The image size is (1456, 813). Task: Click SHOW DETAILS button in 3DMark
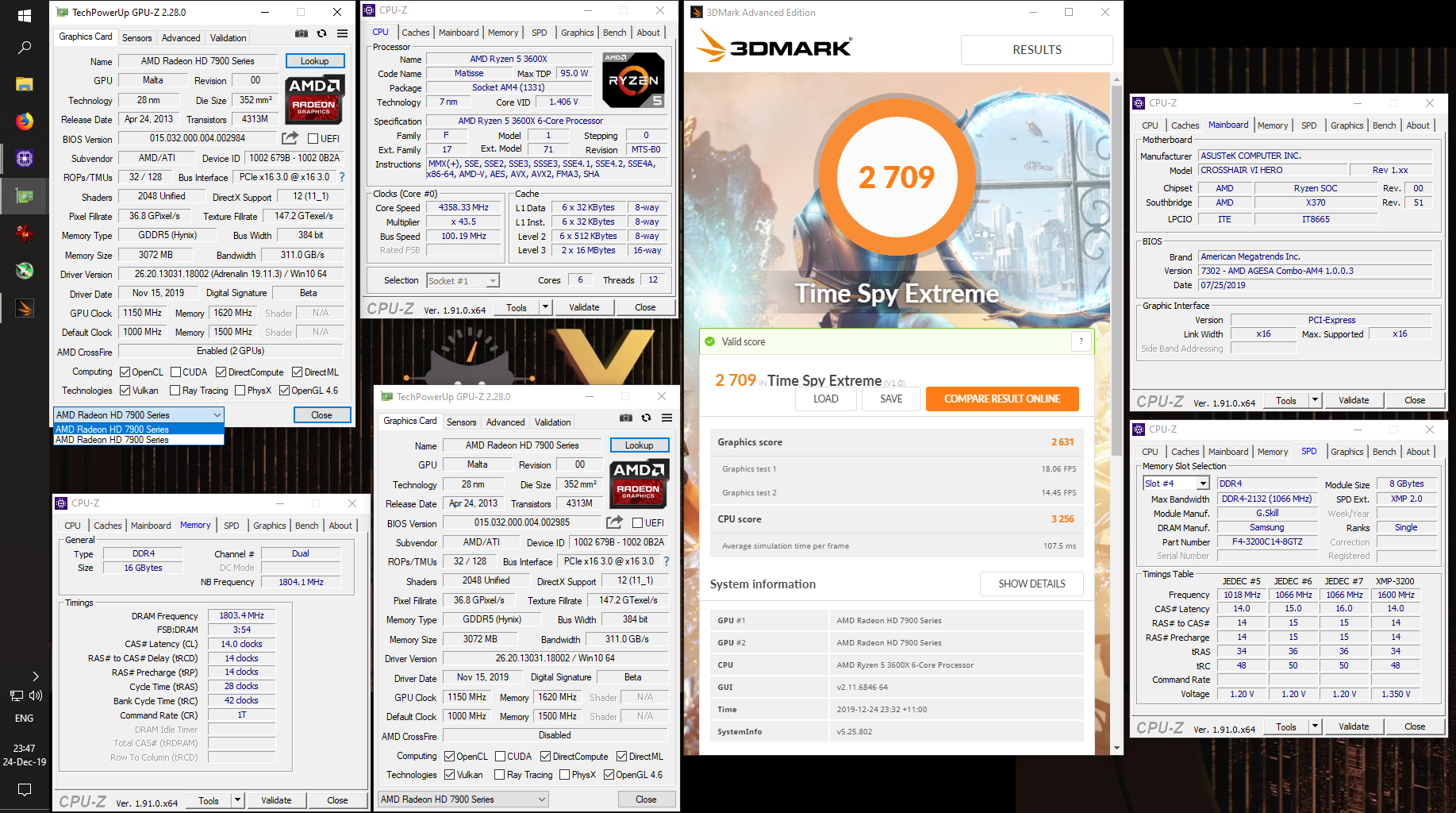tap(1031, 584)
